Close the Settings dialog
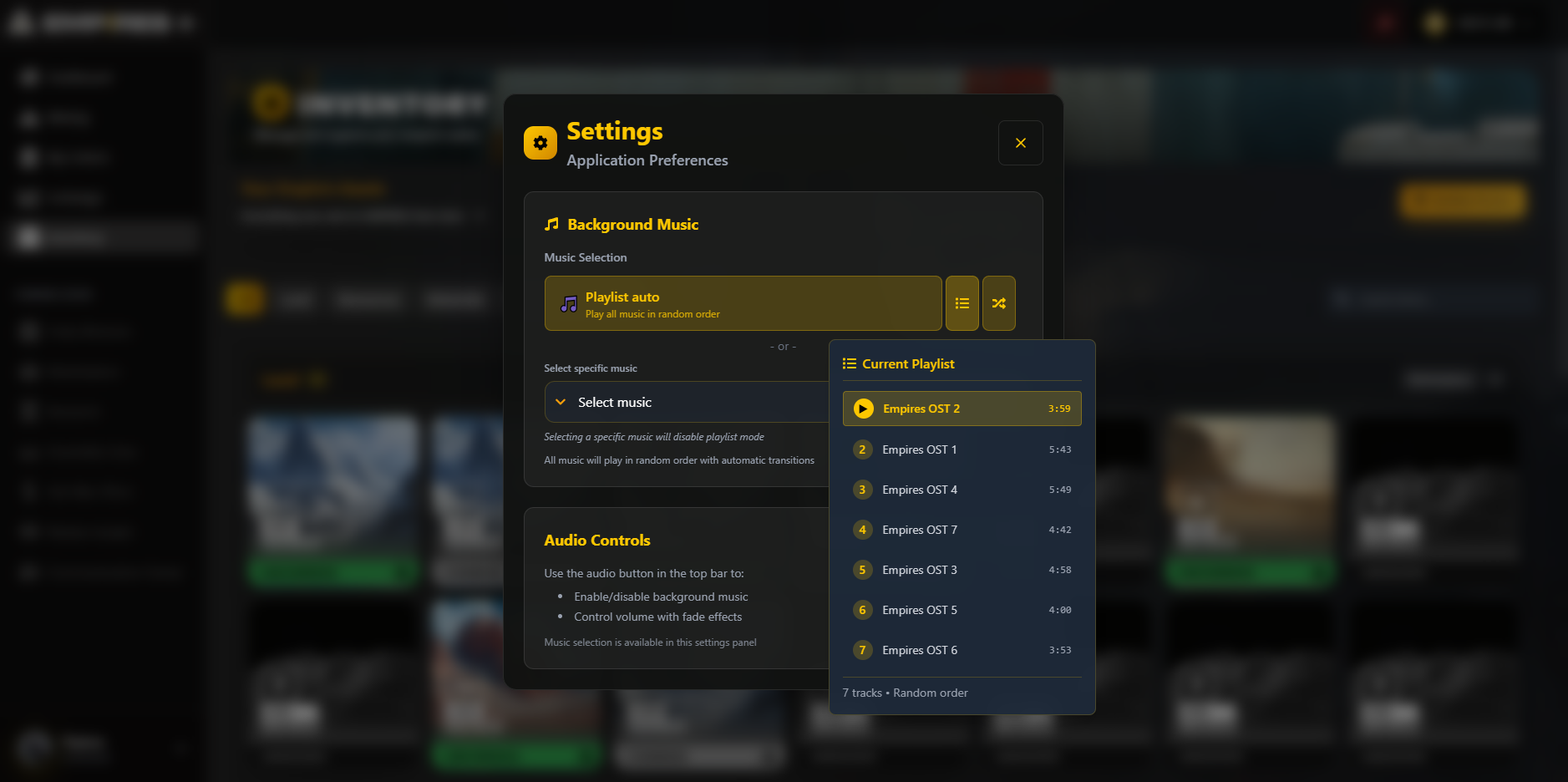The width and height of the screenshot is (1568, 782). coord(1020,143)
